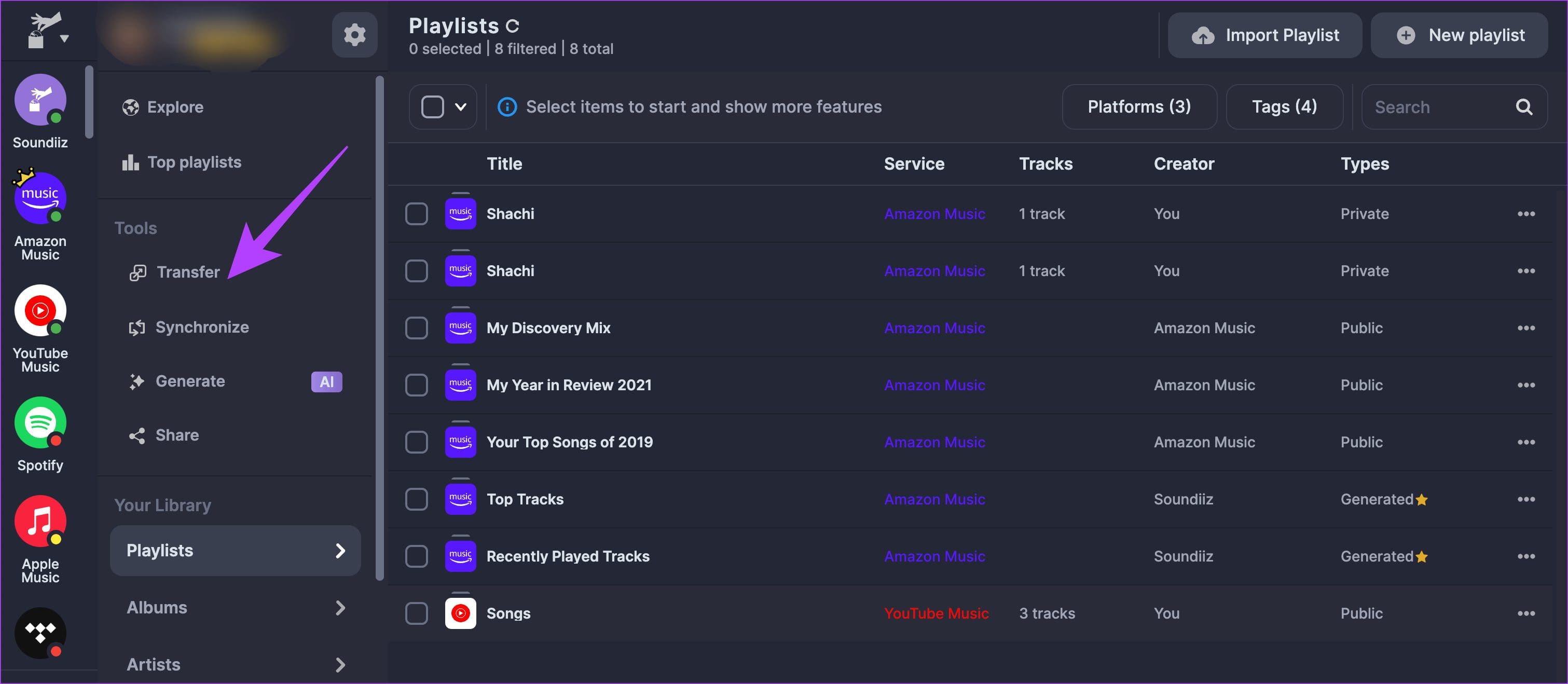Open more options for Top Tracks
Screen dimensions: 1568x684
coord(1526,499)
